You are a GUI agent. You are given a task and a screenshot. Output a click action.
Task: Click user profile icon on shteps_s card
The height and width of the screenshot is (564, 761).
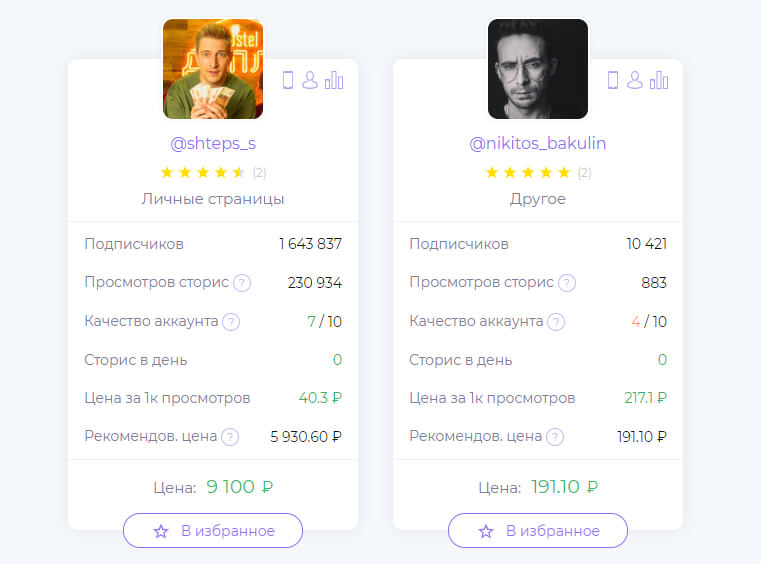coord(310,81)
